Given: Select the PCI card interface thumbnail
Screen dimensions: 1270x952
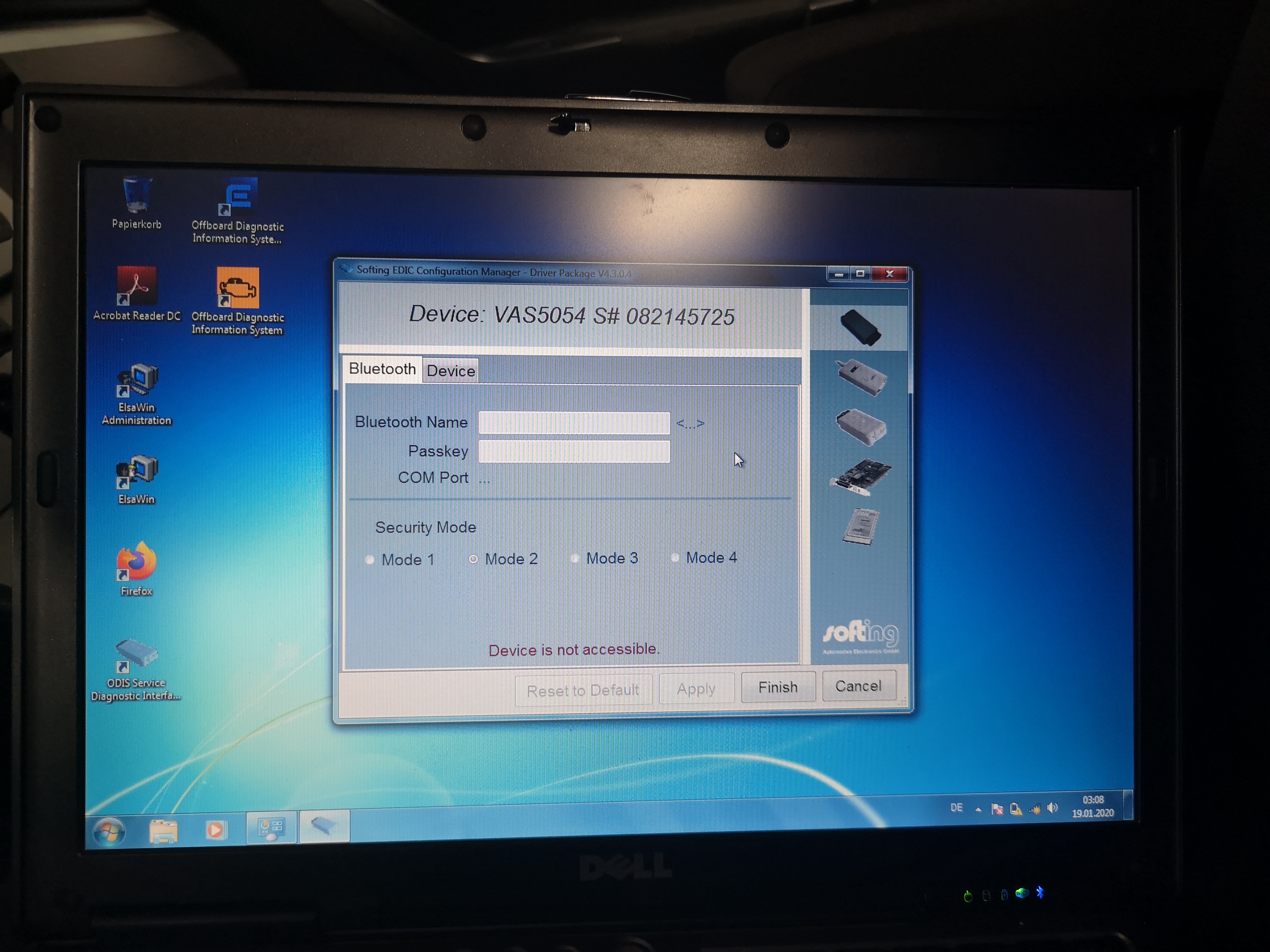Looking at the screenshot, I should coord(860,476).
